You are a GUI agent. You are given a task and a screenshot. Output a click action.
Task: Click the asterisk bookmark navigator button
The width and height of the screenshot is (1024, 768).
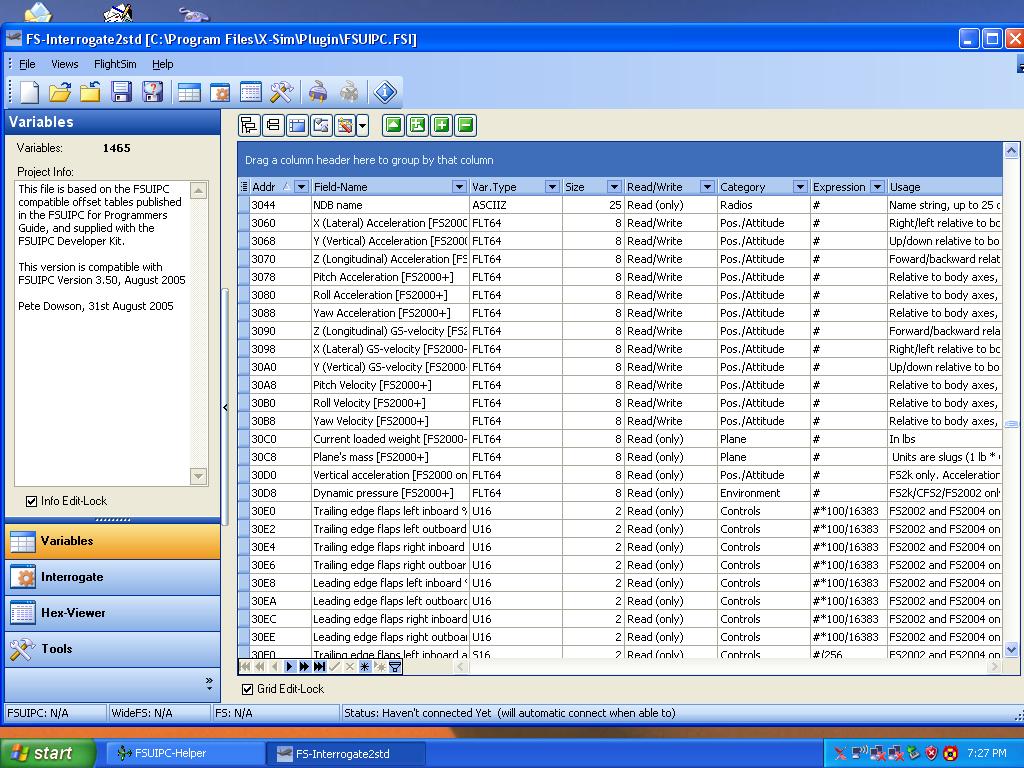364,667
